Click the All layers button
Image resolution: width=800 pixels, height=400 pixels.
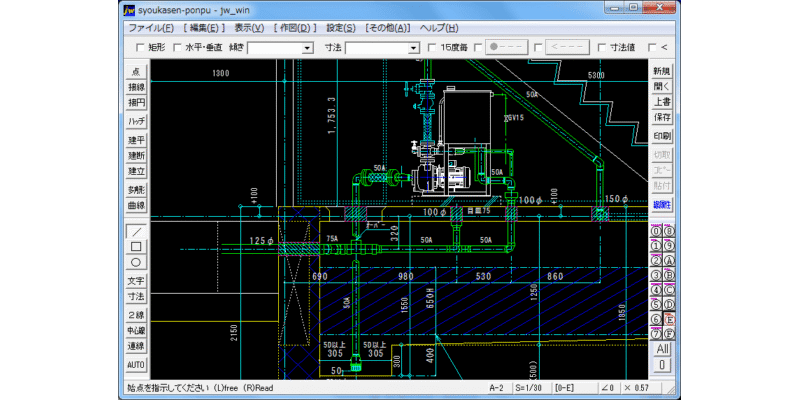click(x=663, y=349)
